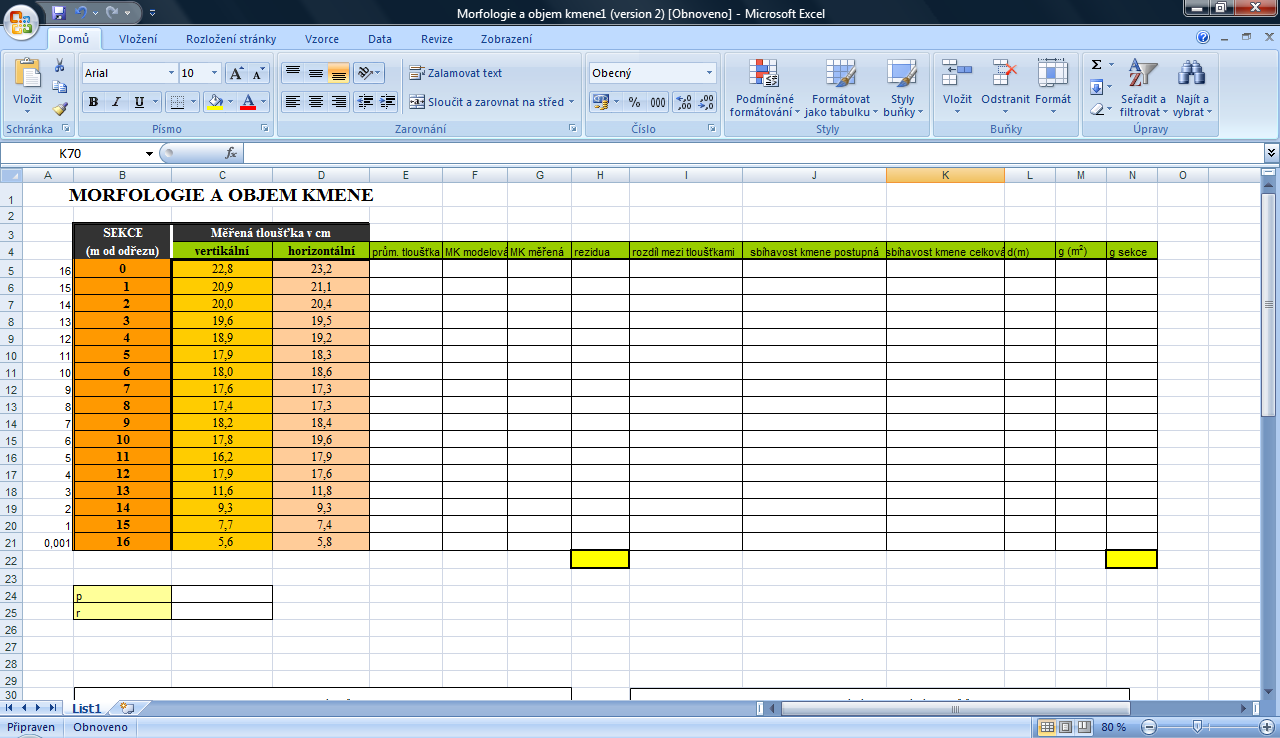Viewport: 1280px width, 738px height.
Task: Open the fill color dropdown arrow
Action: tap(230, 102)
